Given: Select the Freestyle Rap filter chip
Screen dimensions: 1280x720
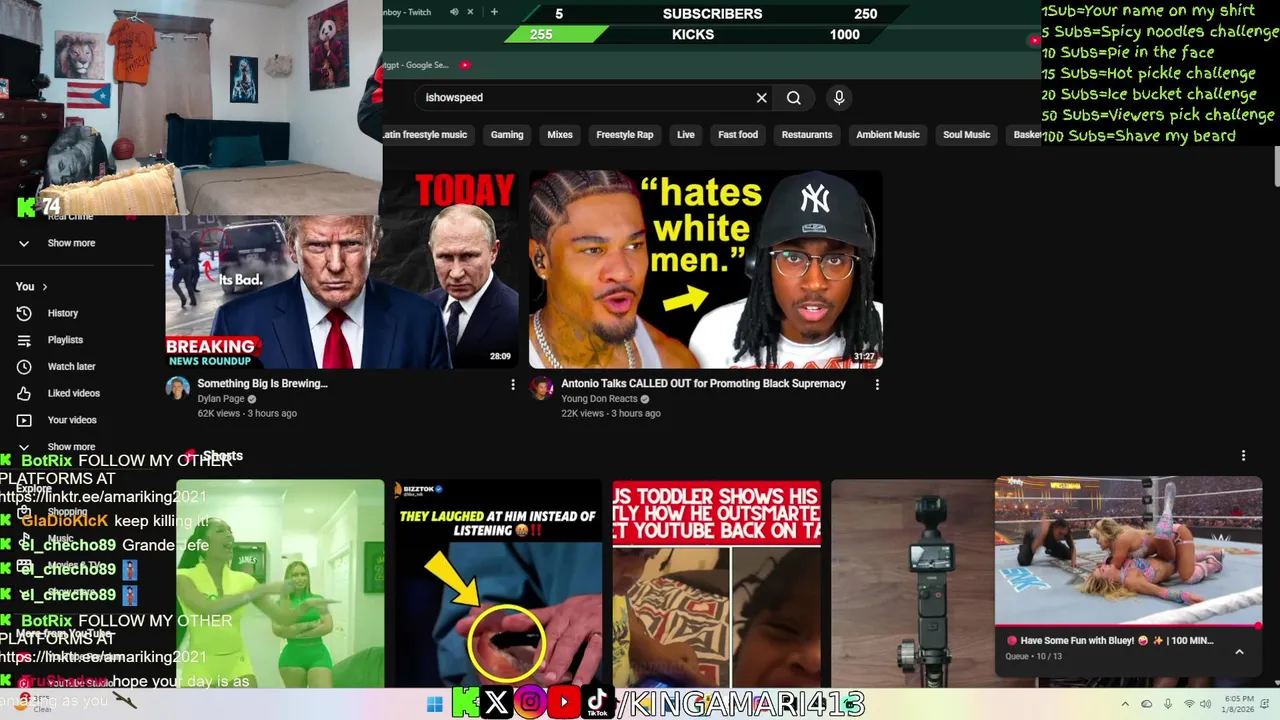Looking at the screenshot, I should (x=625, y=135).
